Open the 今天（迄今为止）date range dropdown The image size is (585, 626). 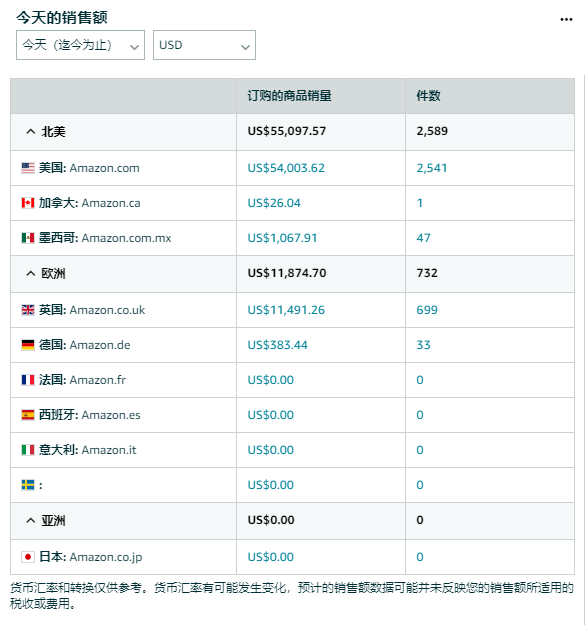(x=80, y=45)
